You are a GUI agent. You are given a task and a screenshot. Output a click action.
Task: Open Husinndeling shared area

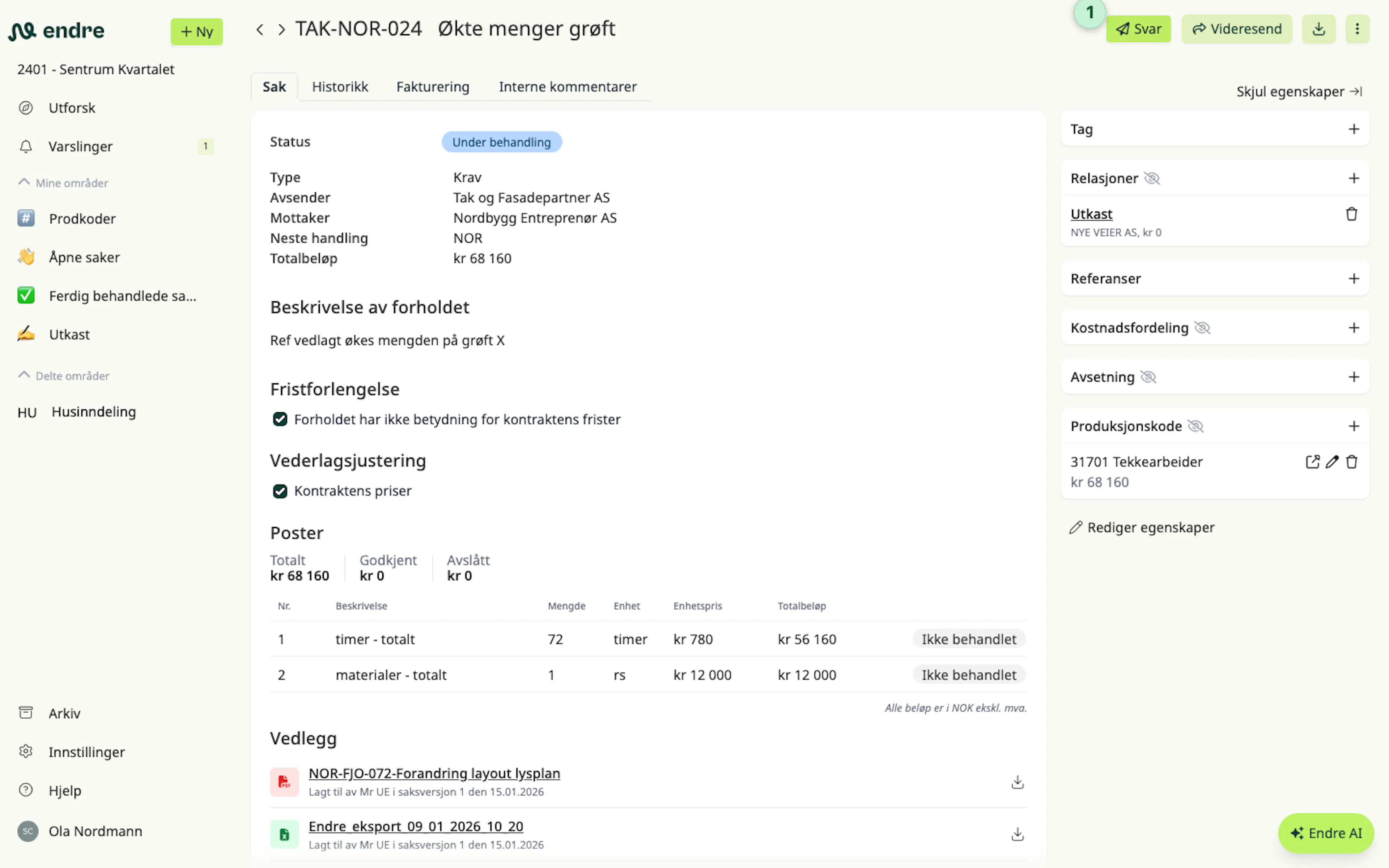[x=94, y=412]
